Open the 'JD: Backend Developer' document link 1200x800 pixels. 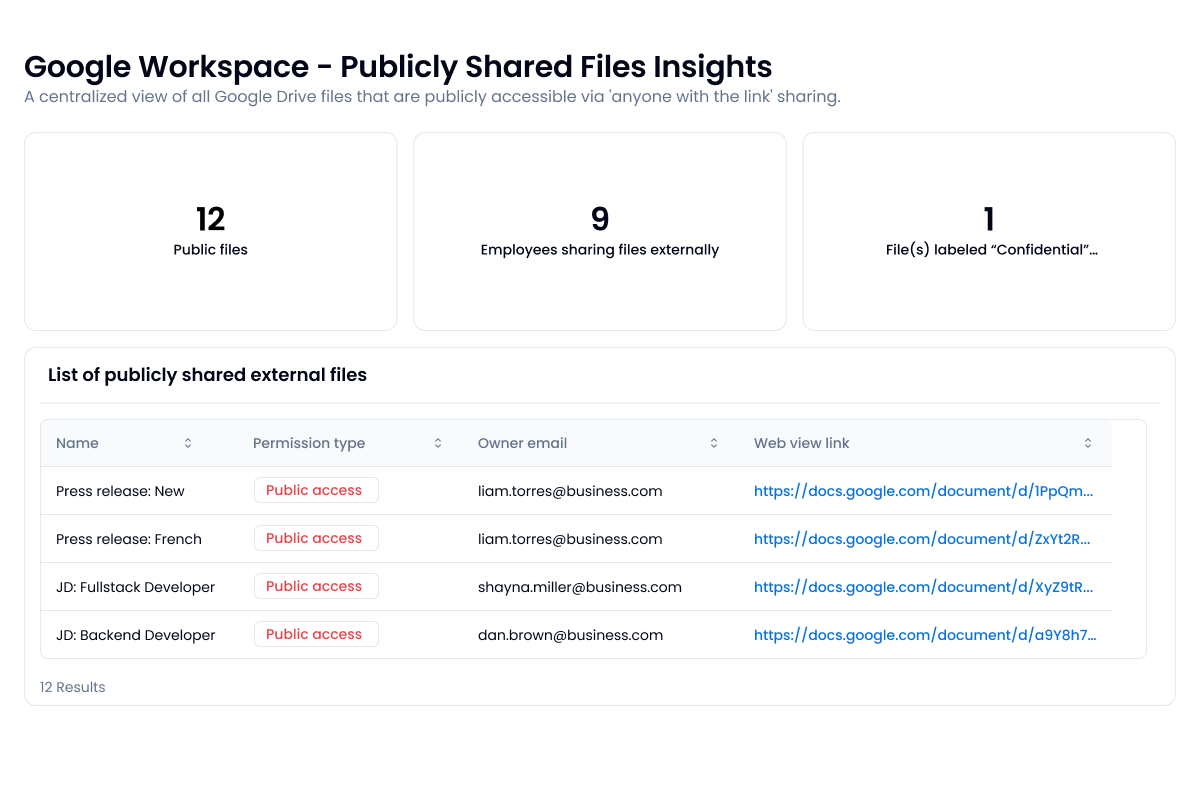tap(924, 634)
